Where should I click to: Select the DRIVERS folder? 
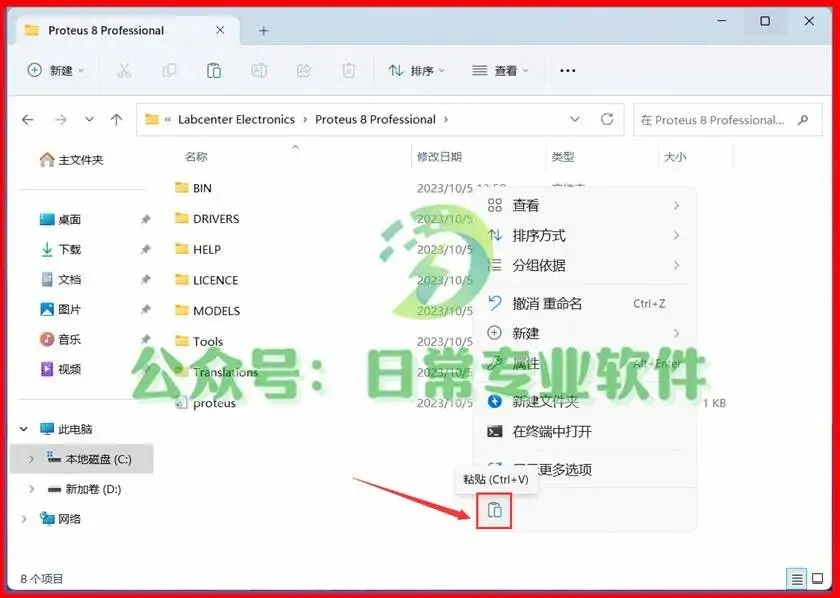pyautogui.click(x=207, y=219)
